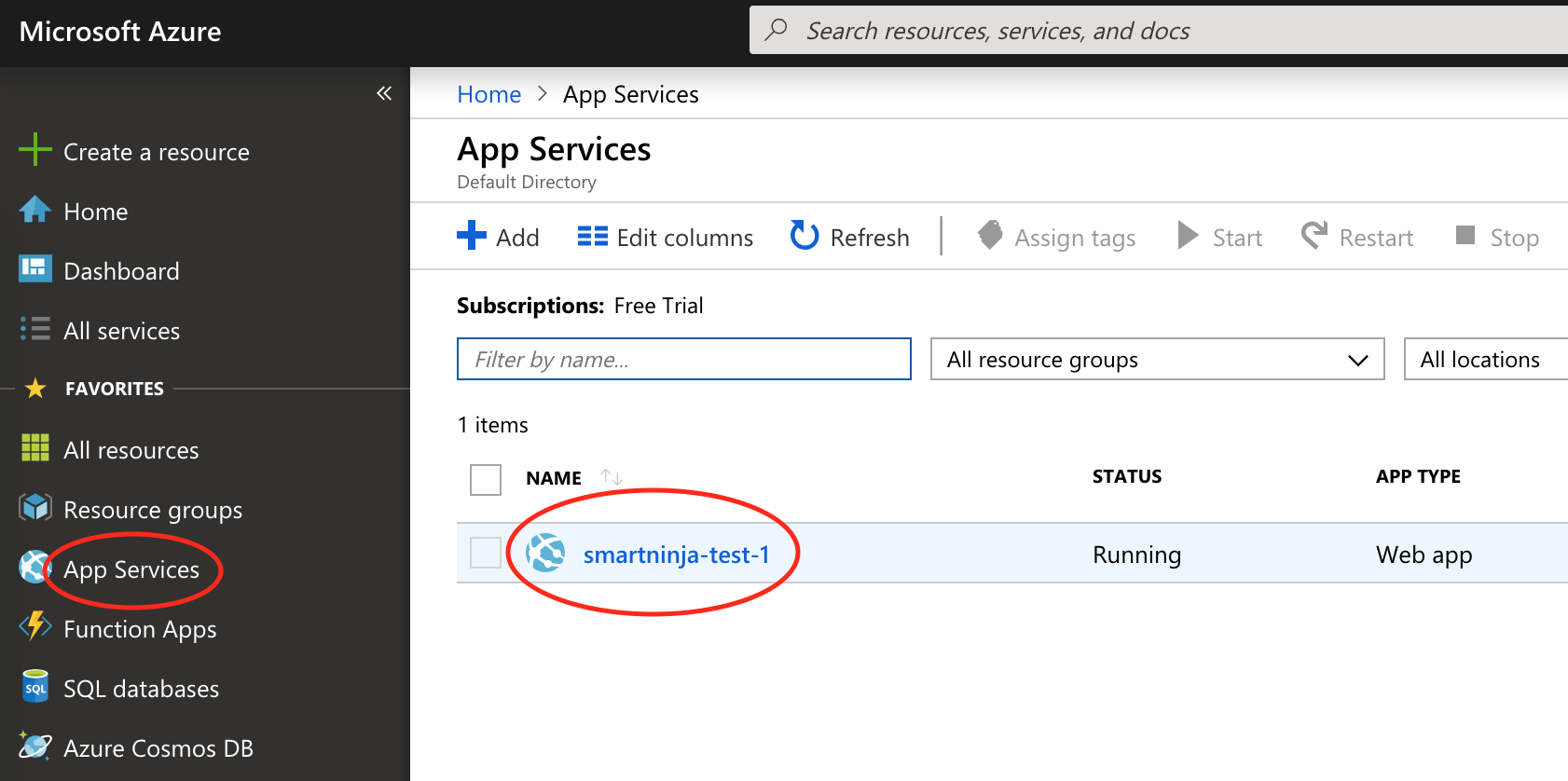The width and height of the screenshot is (1568, 781).
Task: Go to Home via breadcrumb link
Action: coord(489,94)
